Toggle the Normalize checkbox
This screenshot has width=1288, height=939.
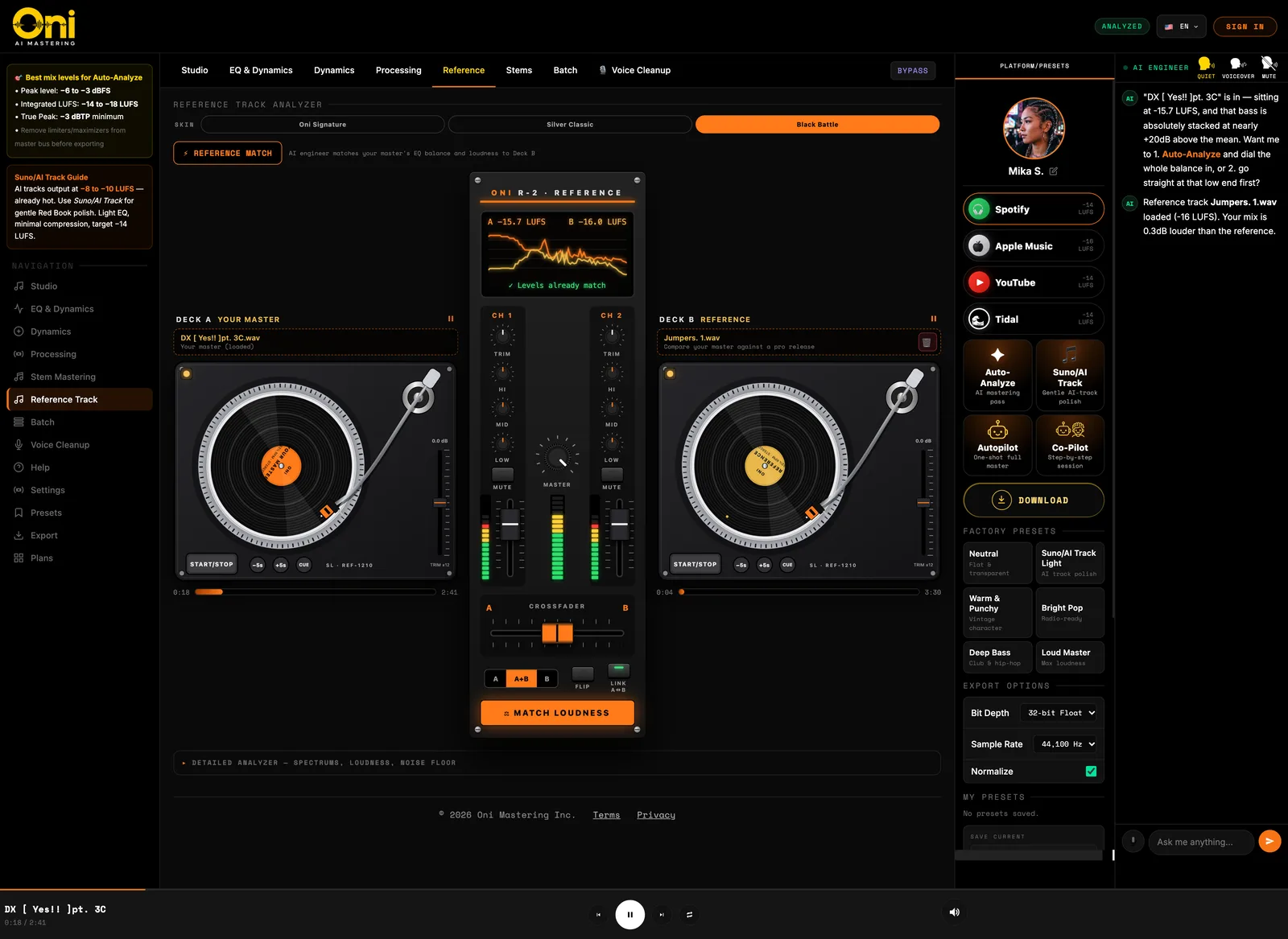pos(1091,772)
